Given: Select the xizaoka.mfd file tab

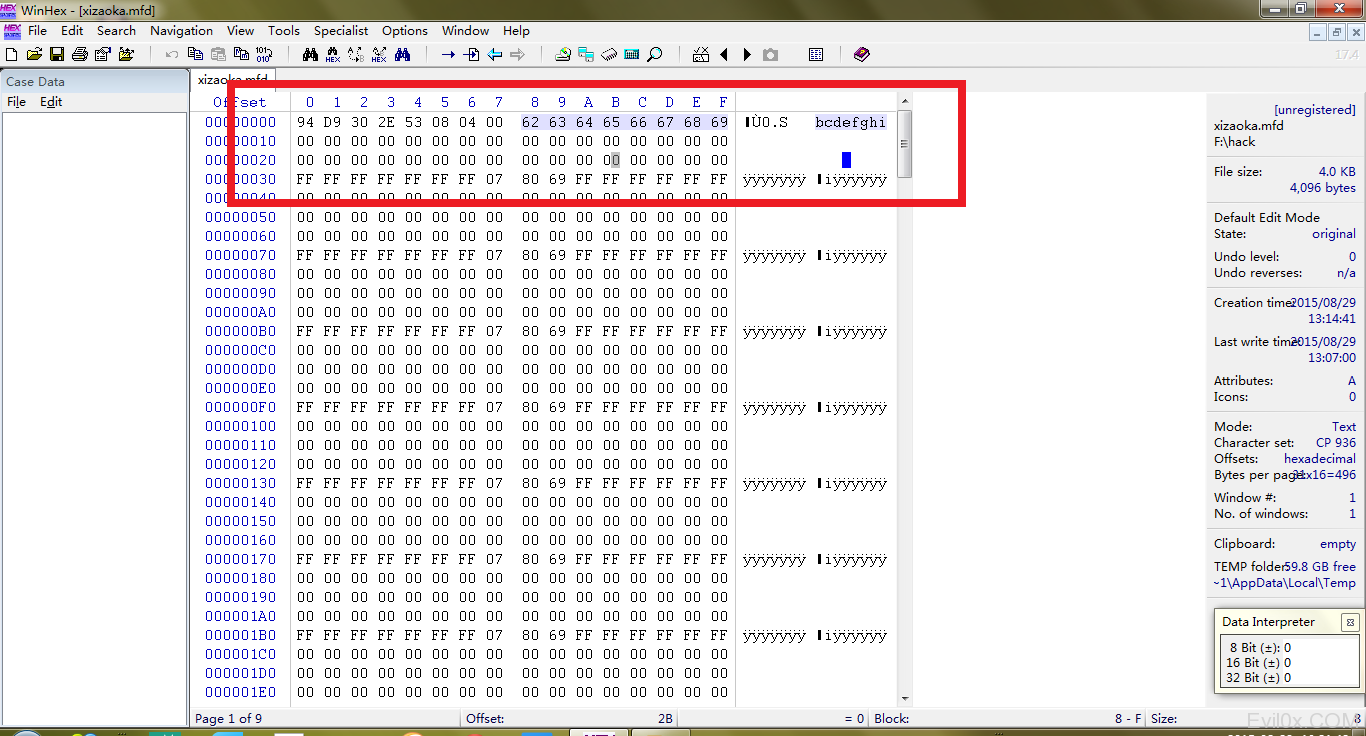Looking at the screenshot, I should pos(232,79).
